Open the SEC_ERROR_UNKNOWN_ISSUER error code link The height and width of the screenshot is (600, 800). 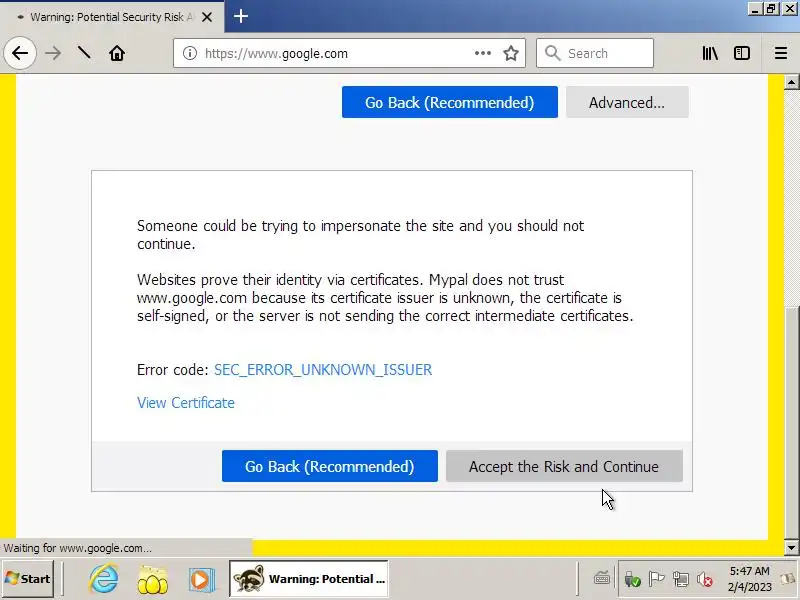(323, 369)
